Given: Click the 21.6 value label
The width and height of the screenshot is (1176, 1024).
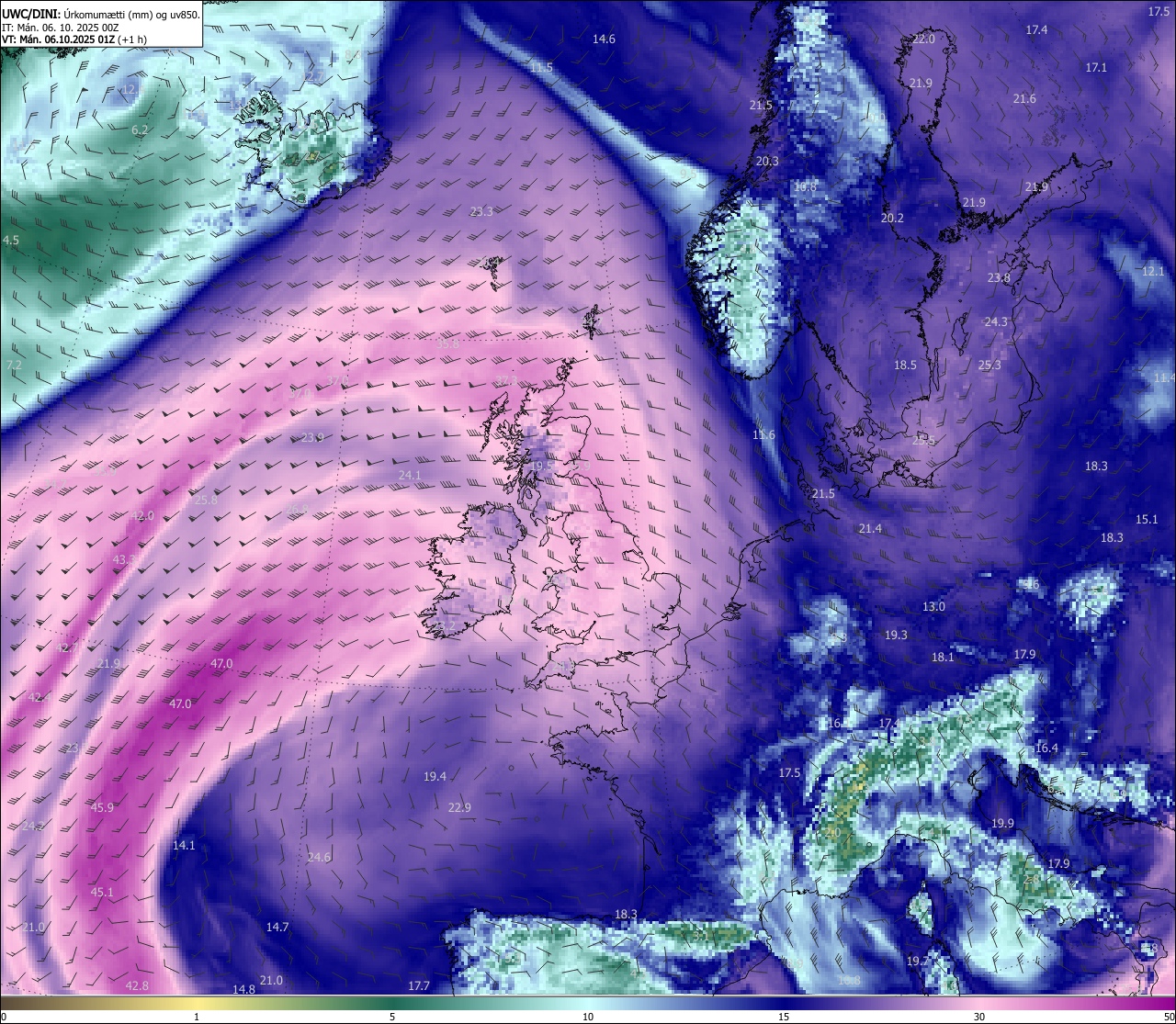Looking at the screenshot, I should click(x=1024, y=99).
